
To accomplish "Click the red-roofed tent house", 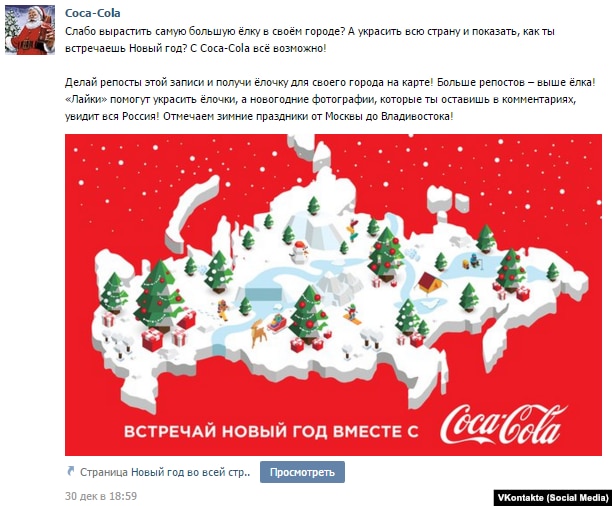I will click(429, 283).
